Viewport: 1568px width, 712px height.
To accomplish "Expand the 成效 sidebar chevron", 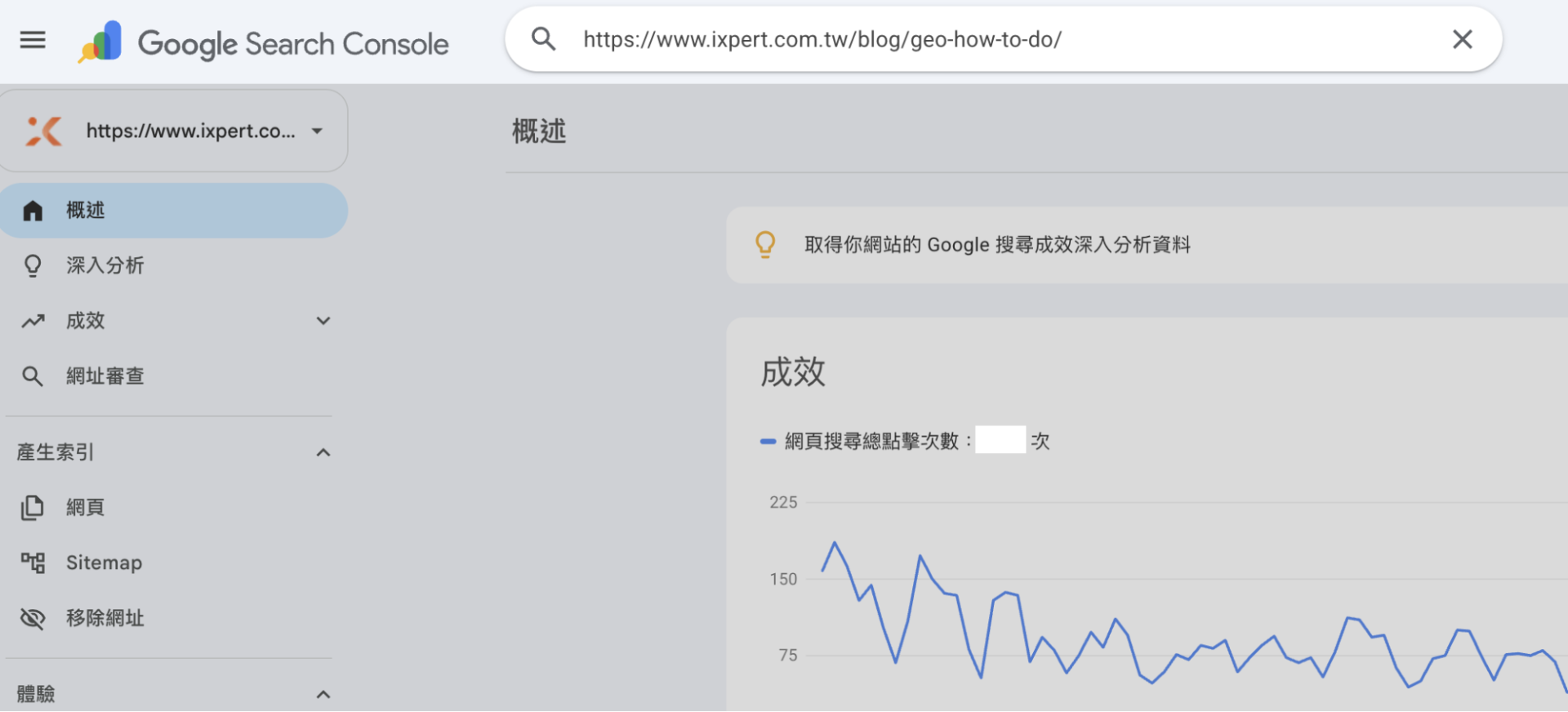I will click(323, 321).
